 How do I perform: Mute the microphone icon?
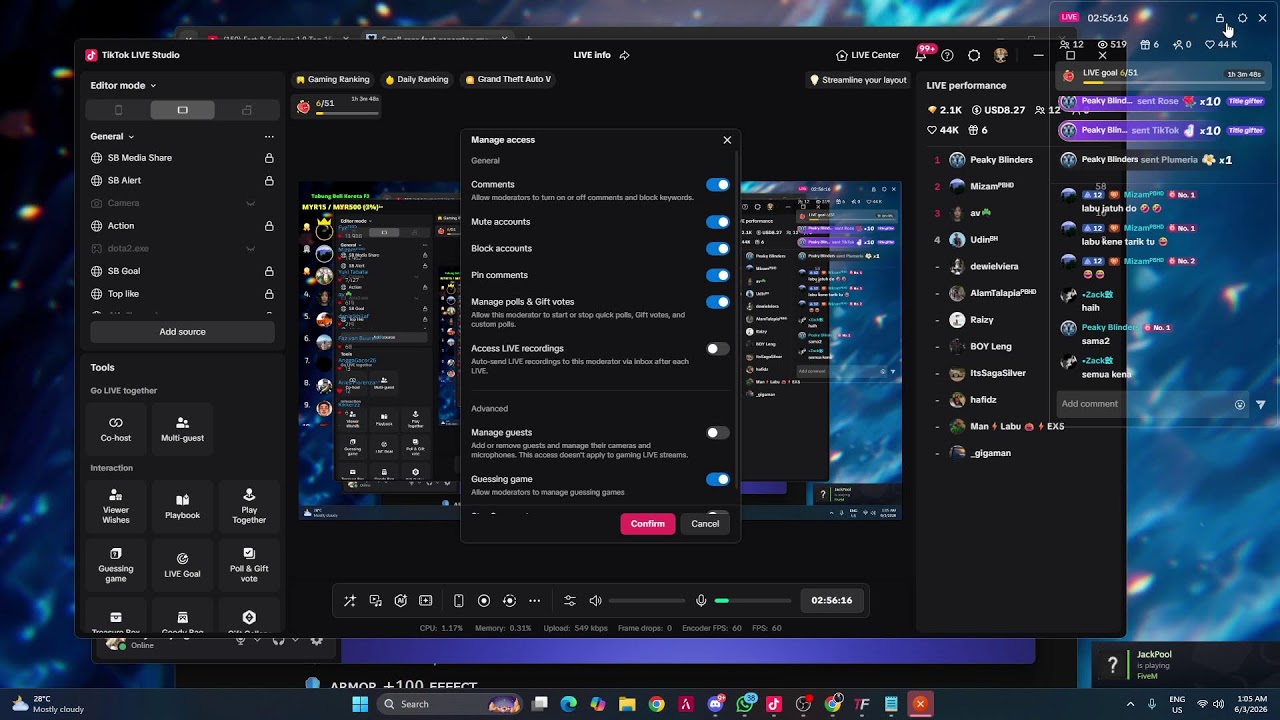[x=701, y=601]
